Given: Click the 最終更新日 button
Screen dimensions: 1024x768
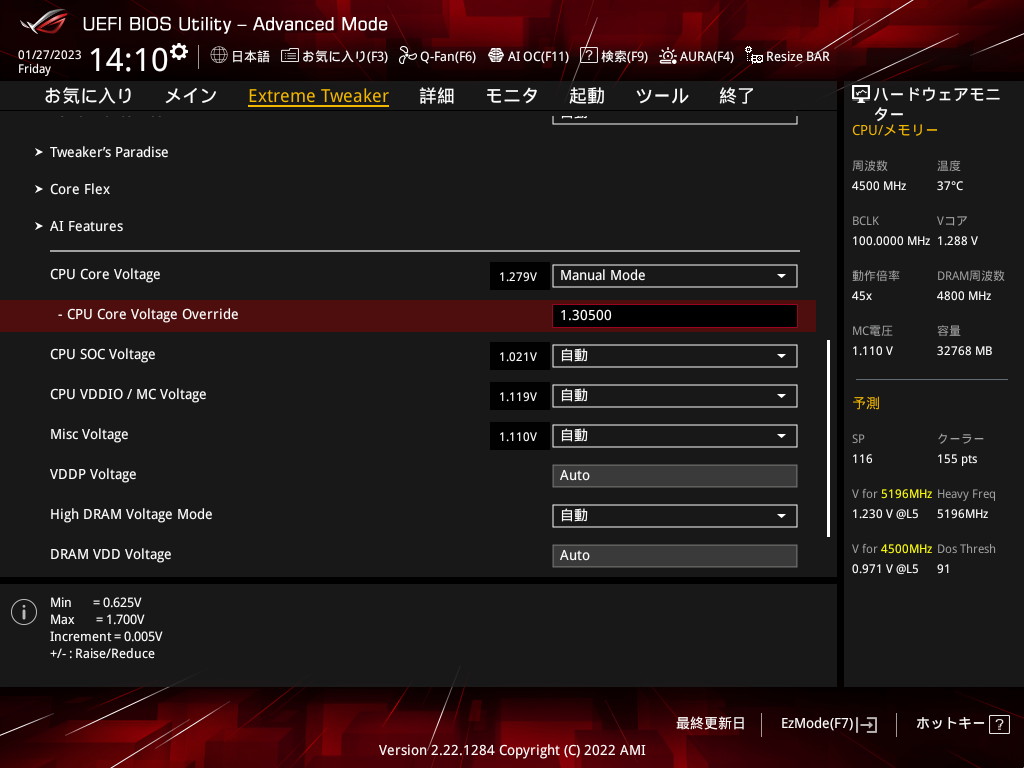Looking at the screenshot, I should 710,724.
